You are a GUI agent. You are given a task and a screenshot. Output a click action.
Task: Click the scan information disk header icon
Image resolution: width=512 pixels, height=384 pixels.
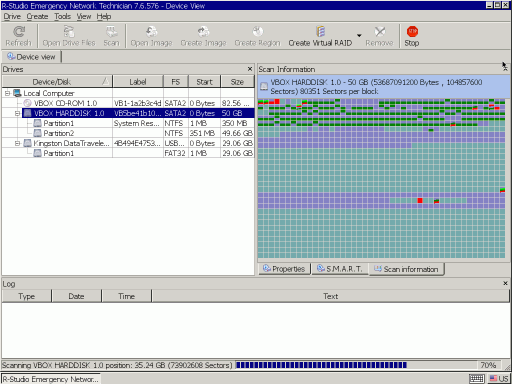click(x=264, y=87)
